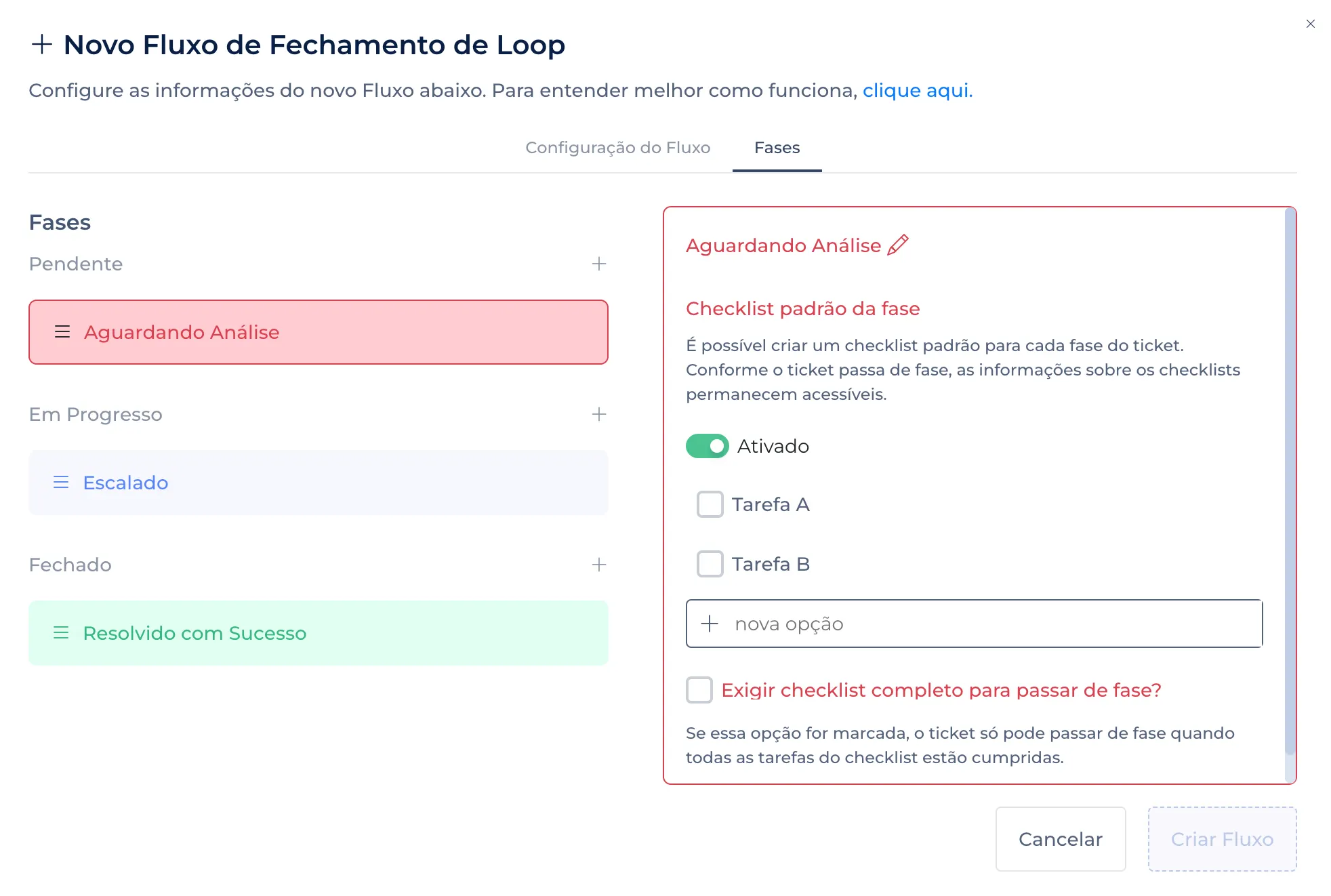The image size is (1331, 896).
Task: Click the plus icon in nova opção field
Action: coord(710,624)
